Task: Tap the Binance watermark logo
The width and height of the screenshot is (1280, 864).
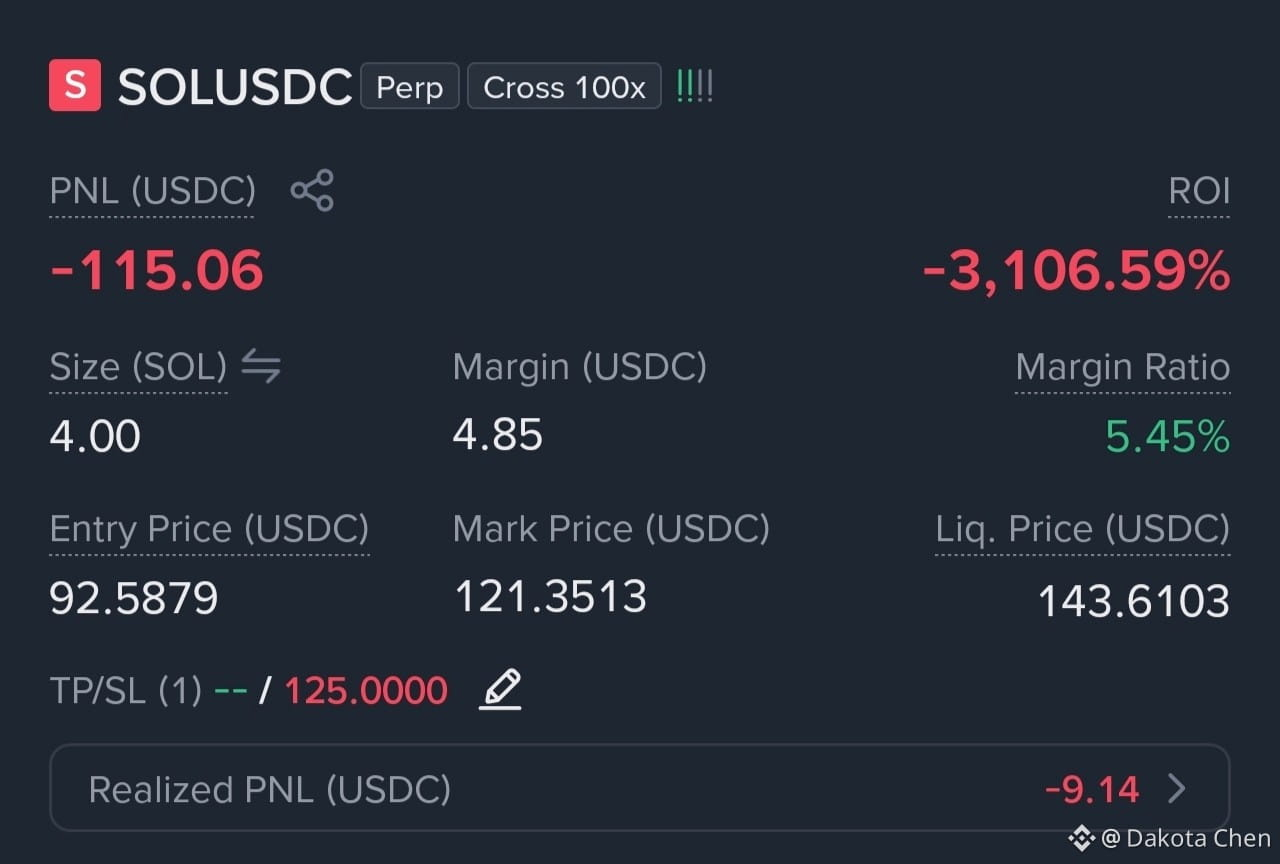Action: tap(1082, 837)
